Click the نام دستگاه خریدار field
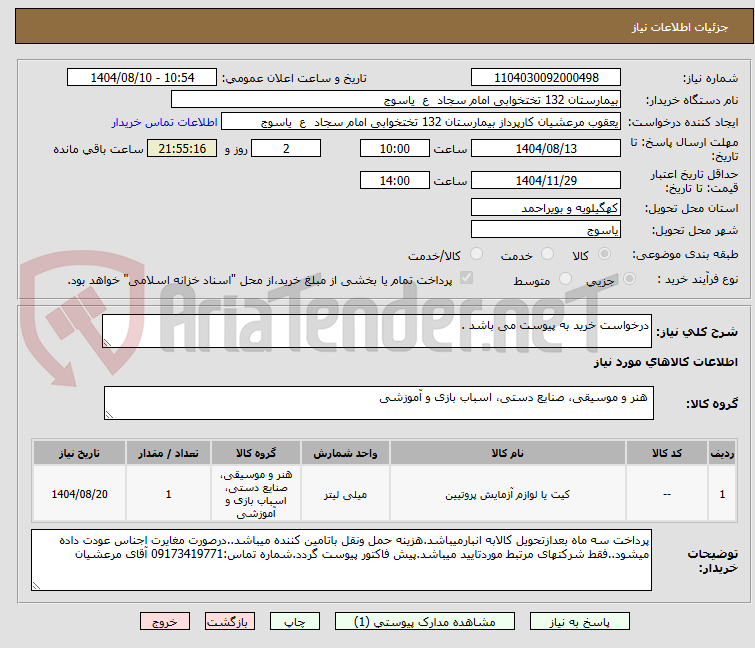Viewport: 755px width, 648px height. (x=396, y=100)
